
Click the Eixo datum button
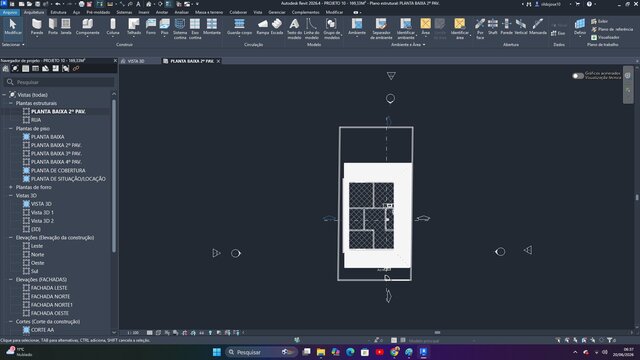tap(558, 33)
